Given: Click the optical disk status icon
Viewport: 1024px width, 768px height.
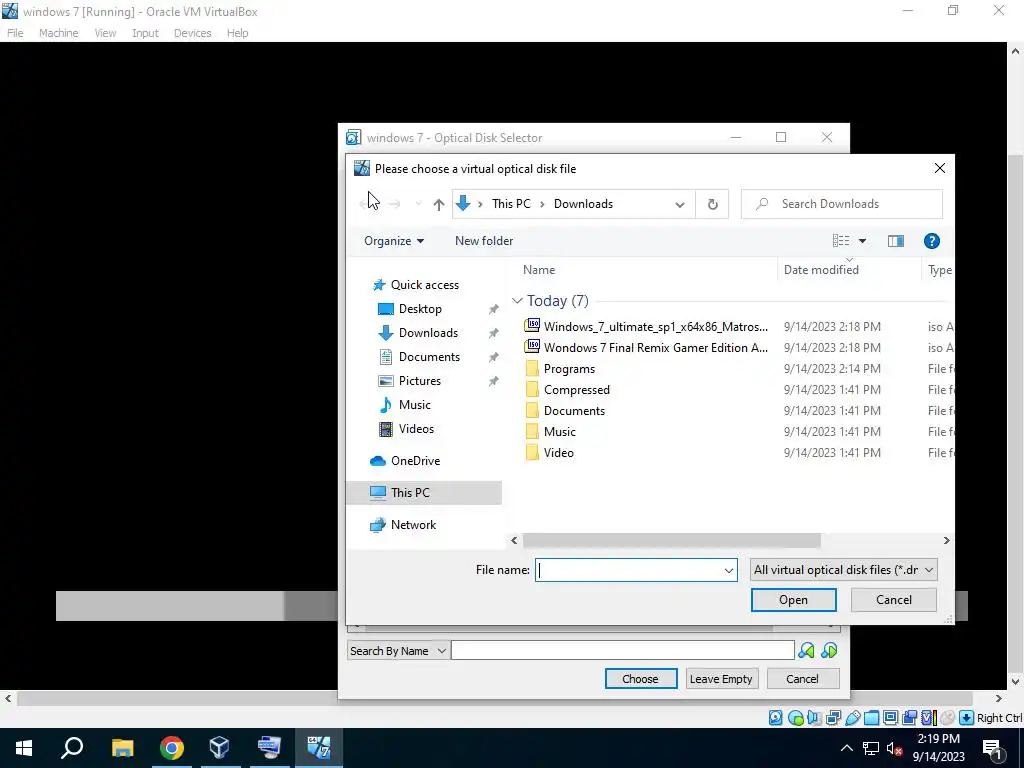Looking at the screenshot, I should click(x=795, y=718).
